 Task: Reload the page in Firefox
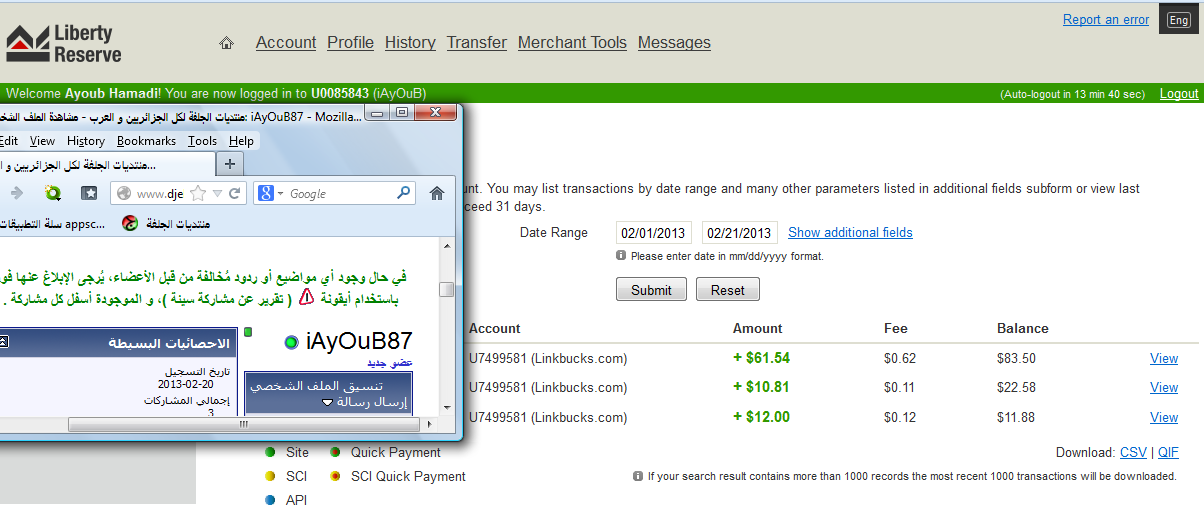235,194
